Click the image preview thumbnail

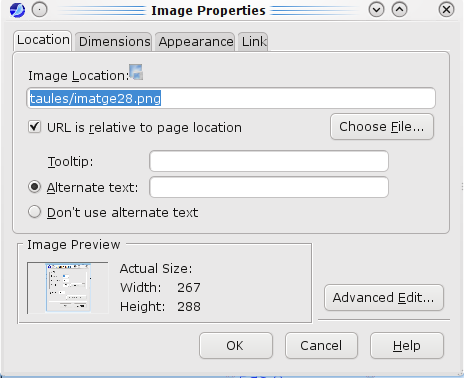coord(68,288)
